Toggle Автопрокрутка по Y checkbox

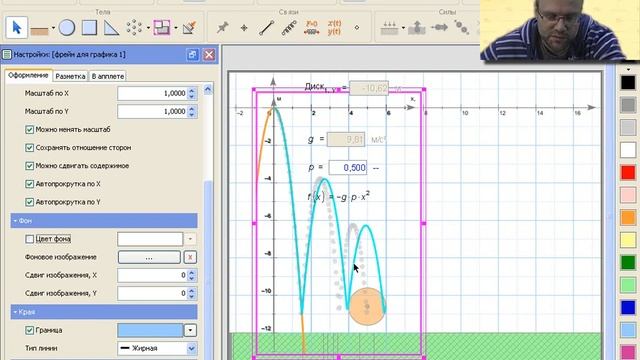tap(29, 202)
